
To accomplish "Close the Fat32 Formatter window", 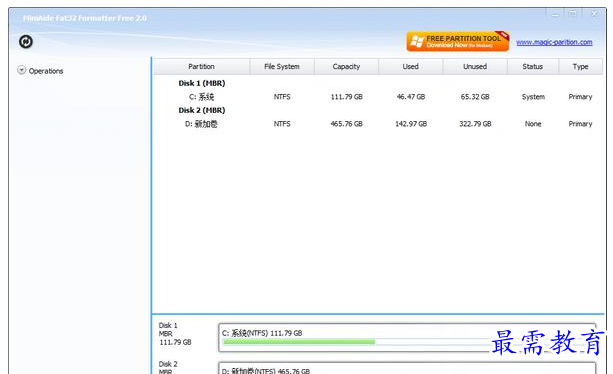I will 594,14.
